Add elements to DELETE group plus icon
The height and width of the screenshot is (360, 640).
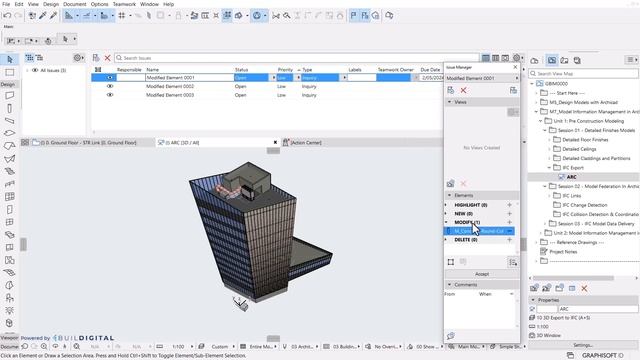509,240
